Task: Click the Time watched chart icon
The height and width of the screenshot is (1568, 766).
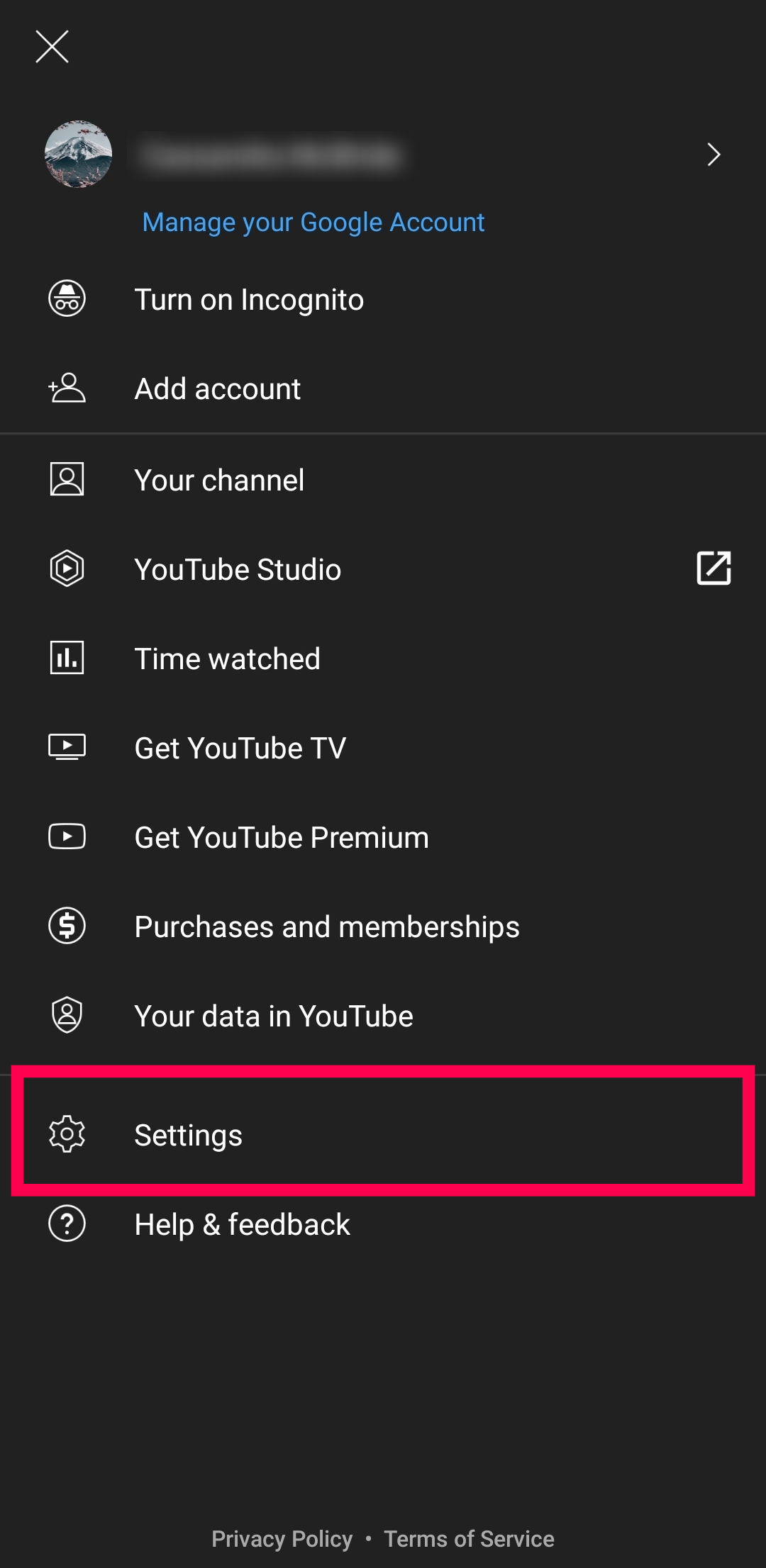Action: point(67,658)
